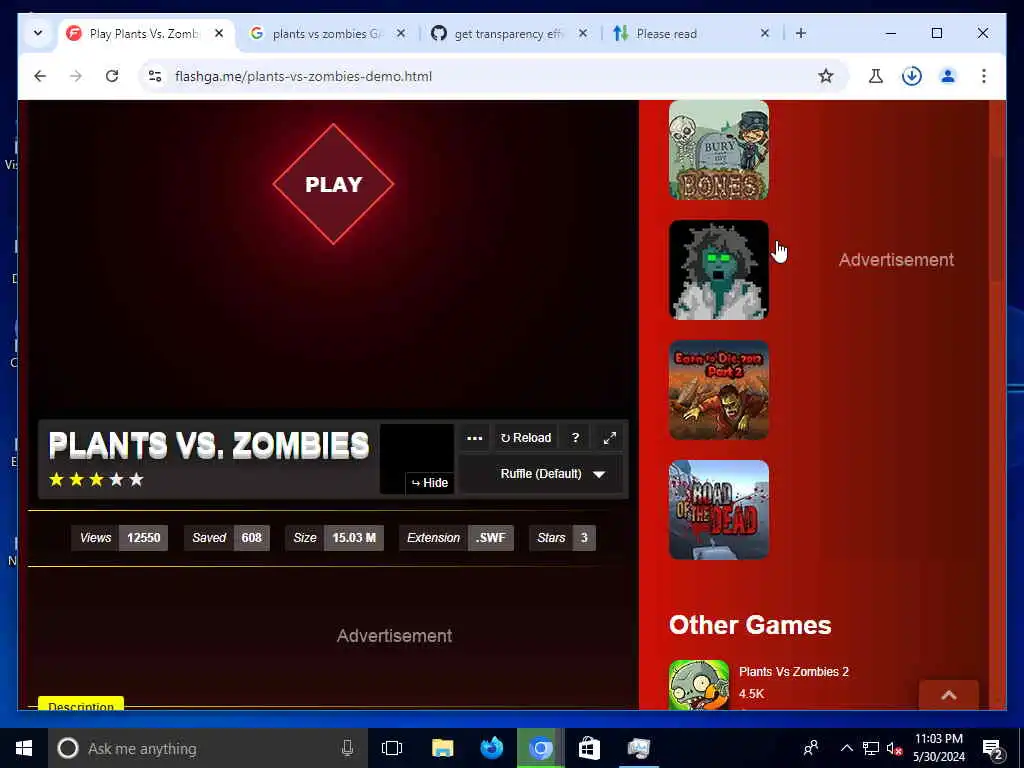
Task: Start the game with the PLAY diamond button
Action: (x=333, y=184)
